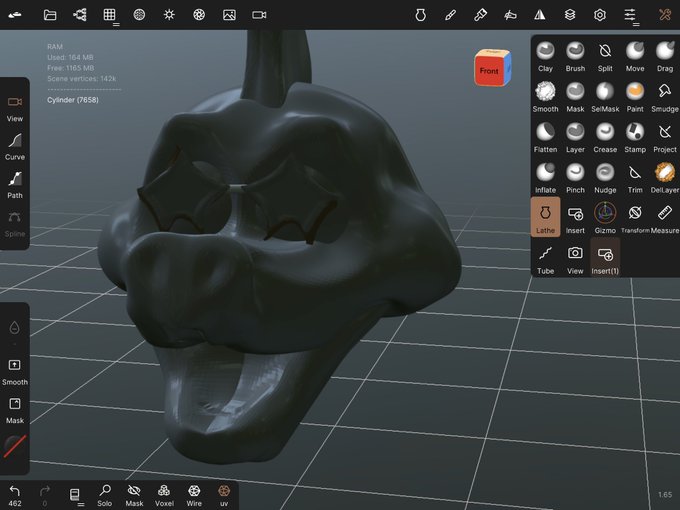Open the material color swatch sphere
Screen dimensions: 680x510
pyautogui.click(x=15, y=447)
